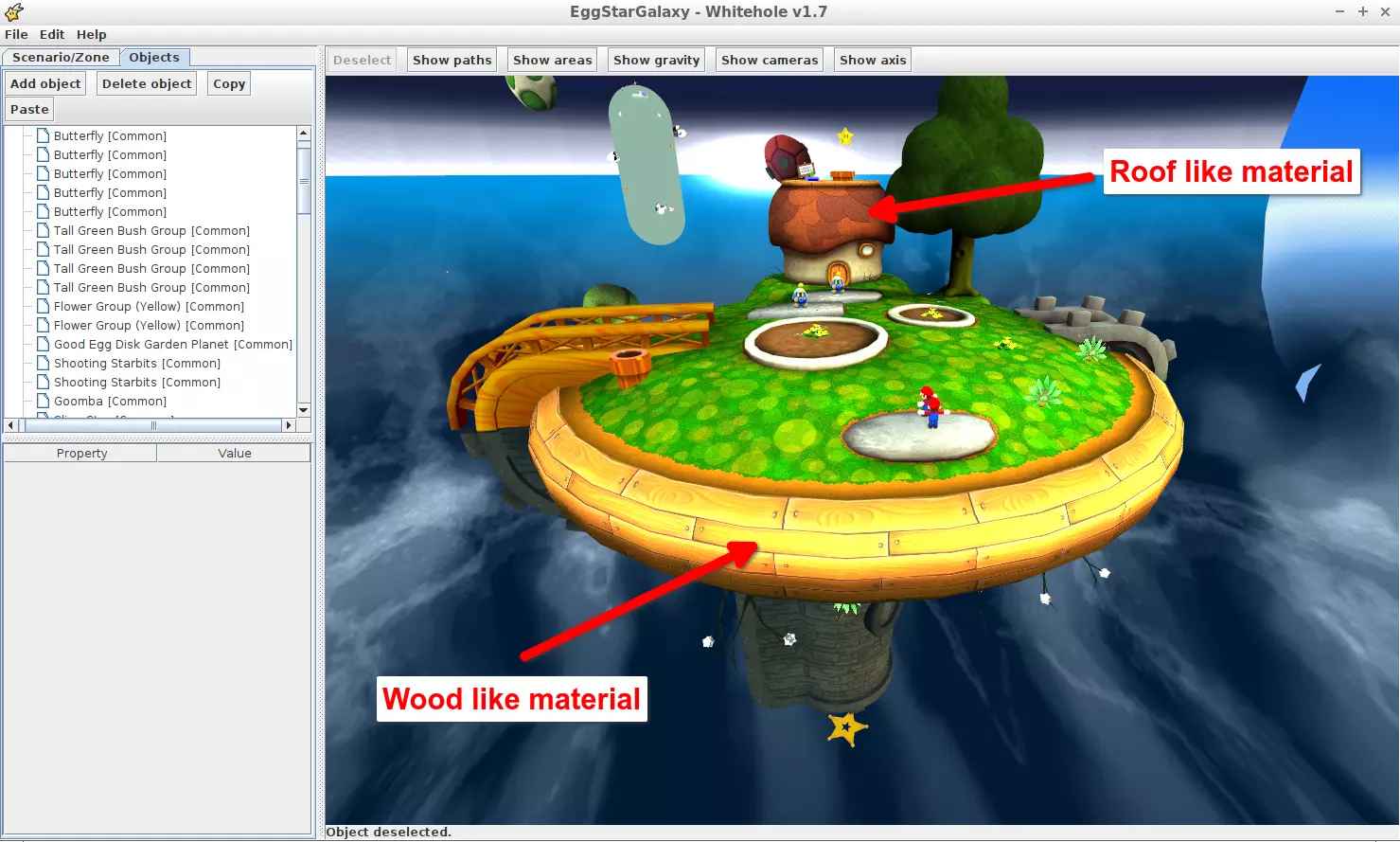Click down arrow of object list scrollbar
The image size is (1400, 842).
(304, 410)
